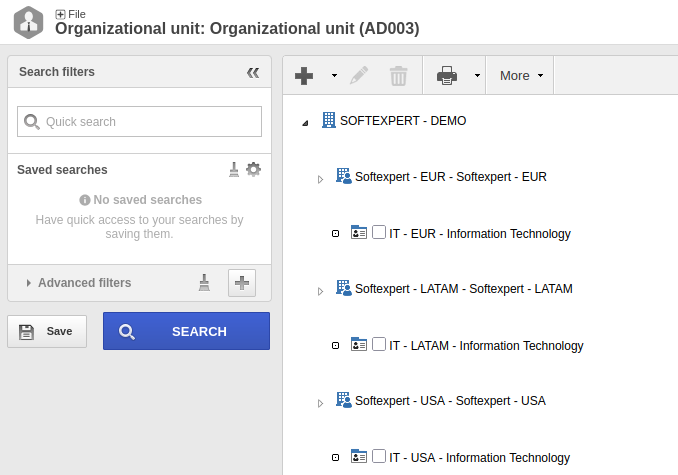The height and width of the screenshot is (475, 678).
Task: Click into the Quick search field
Action: (139, 121)
